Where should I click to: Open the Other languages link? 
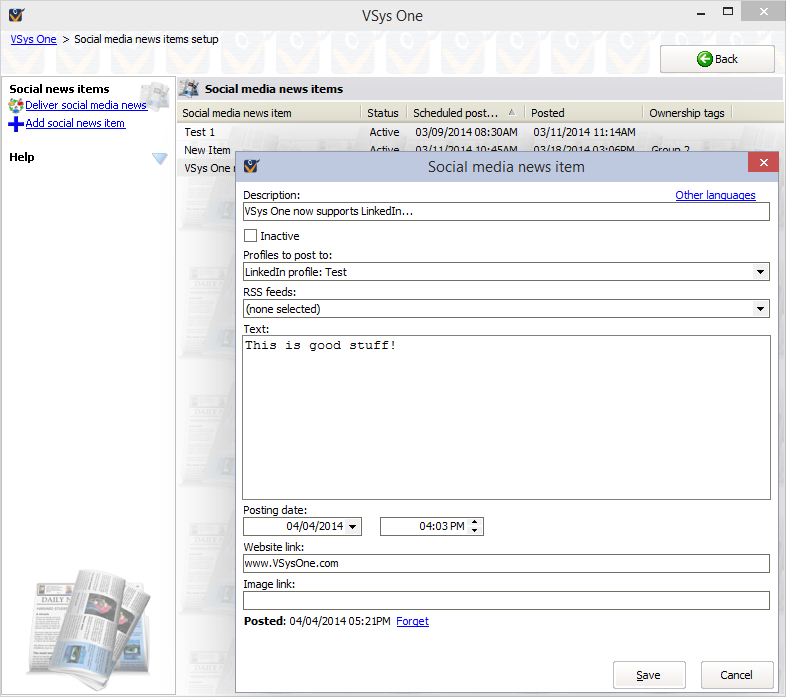point(715,195)
